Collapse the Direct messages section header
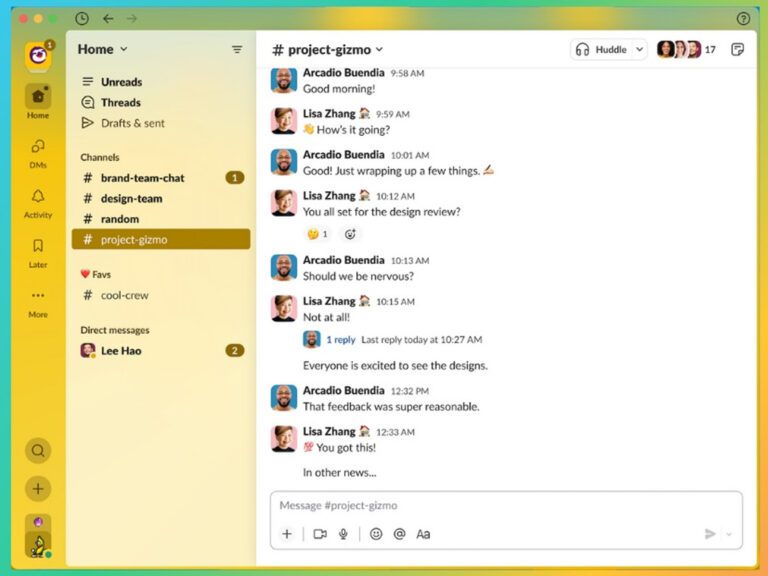Viewport: 768px width, 576px height. coord(115,330)
